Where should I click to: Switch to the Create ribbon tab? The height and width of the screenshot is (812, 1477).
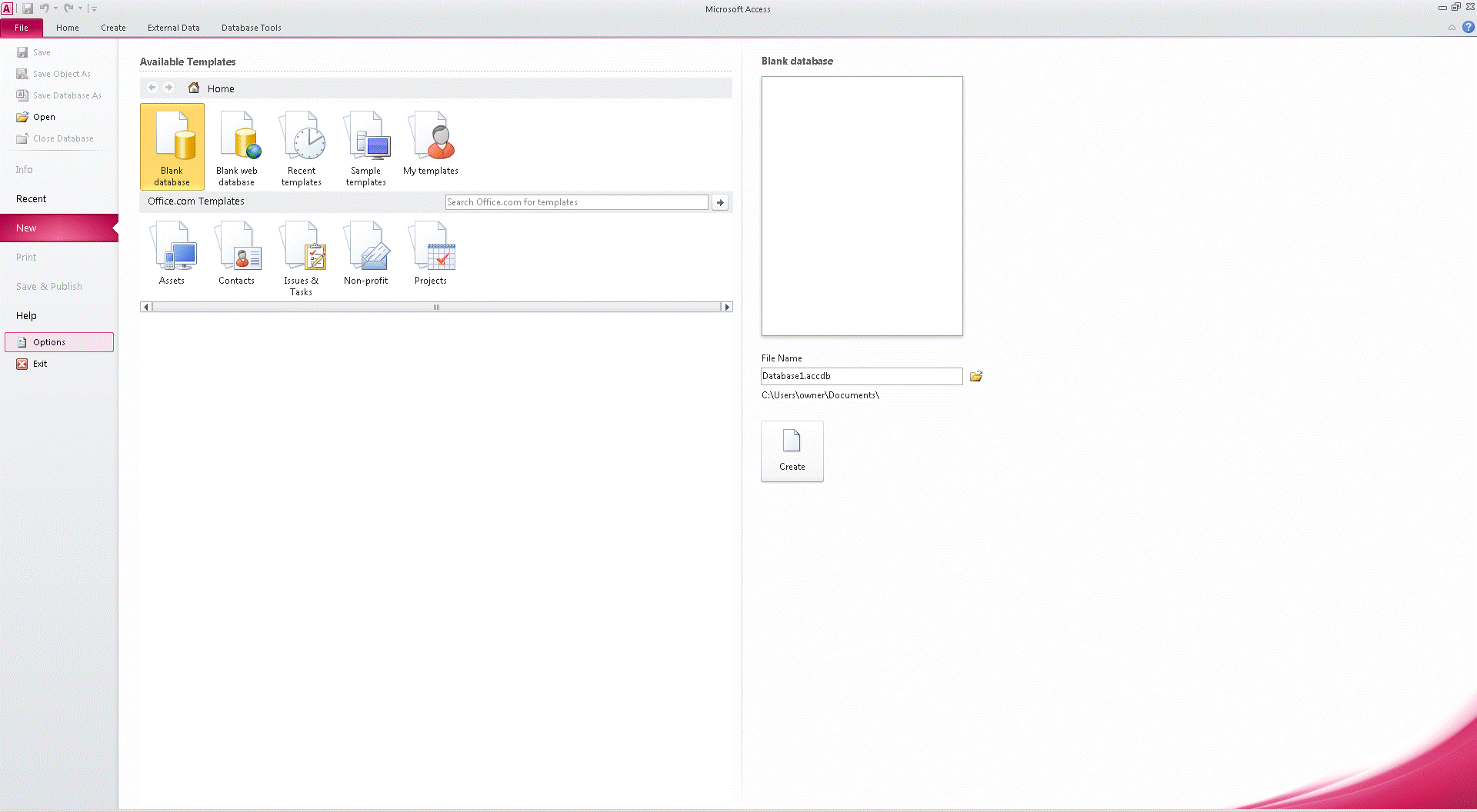(113, 28)
